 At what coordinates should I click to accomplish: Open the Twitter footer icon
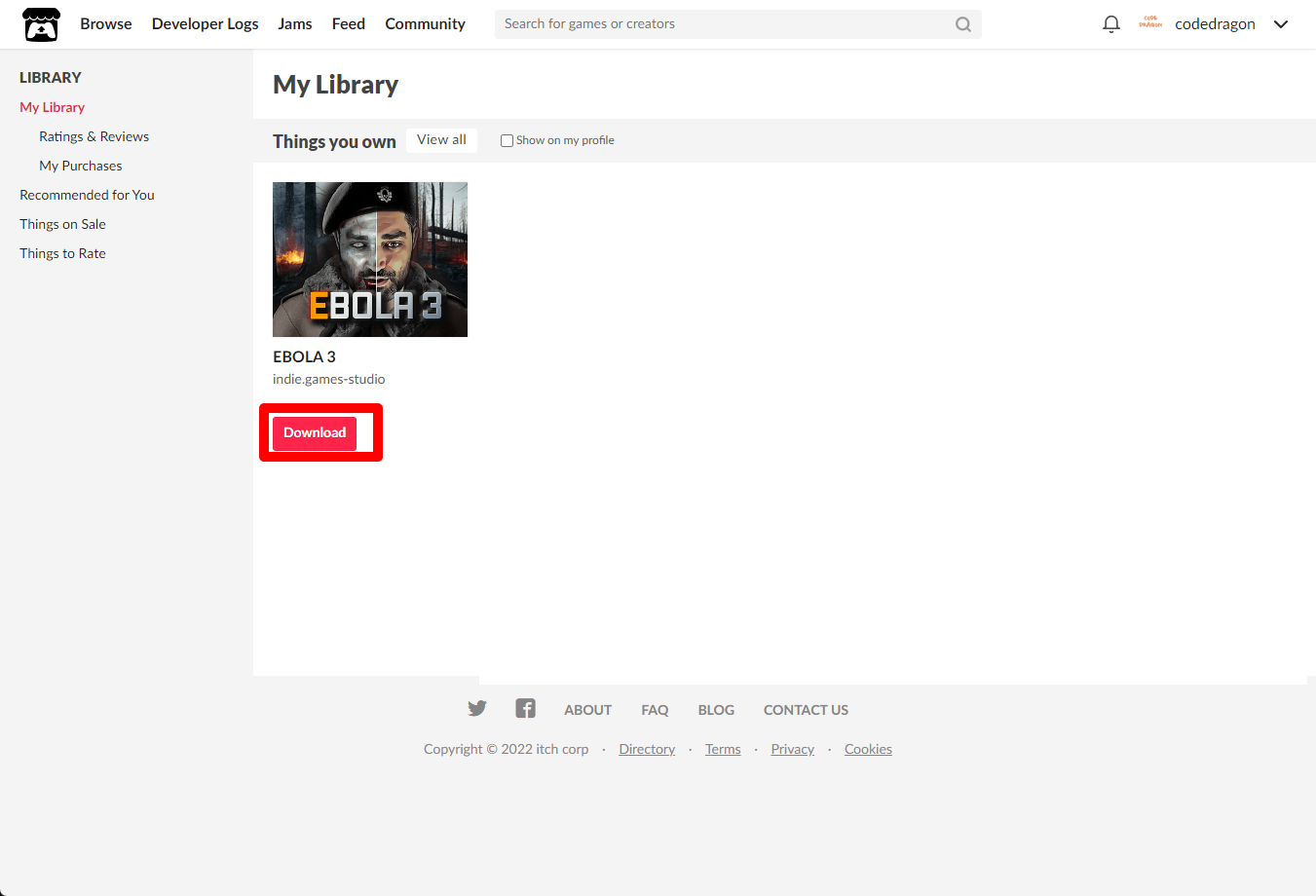pyautogui.click(x=477, y=708)
